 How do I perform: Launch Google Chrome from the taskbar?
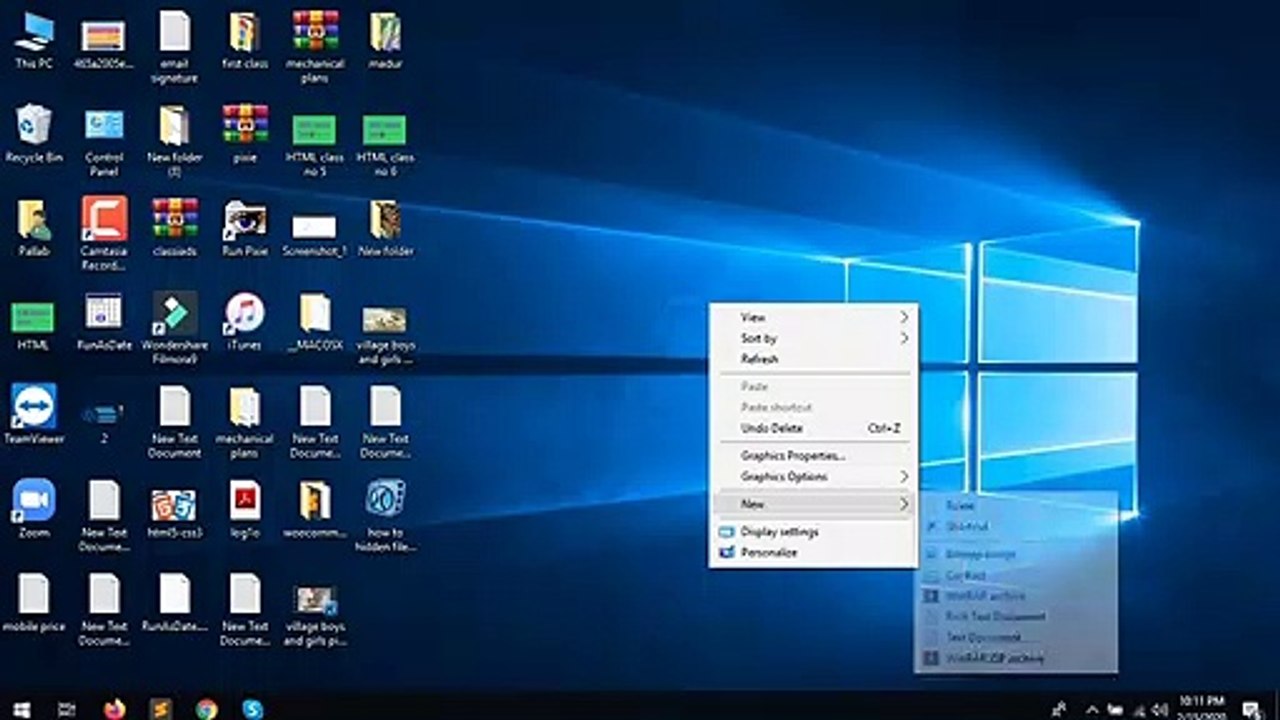[x=207, y=709]
